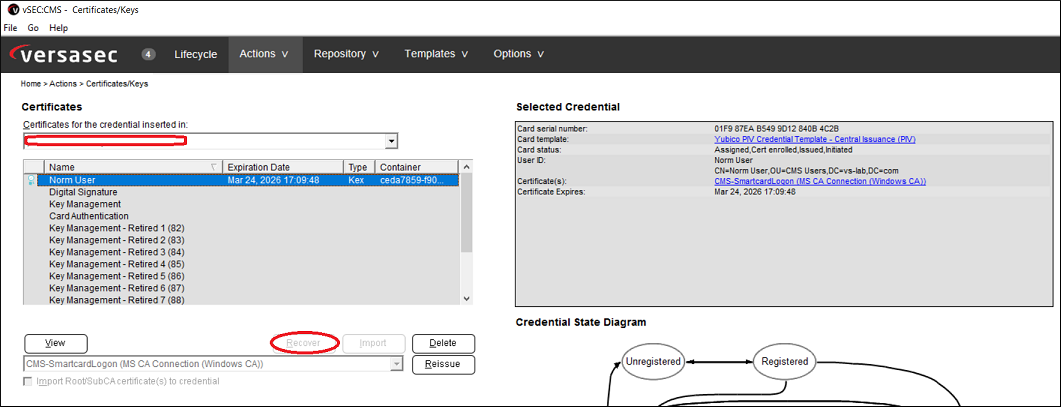The height and width of the screenshot is (407, 1061).
Task: Click the Kex type cell in Norm User row
Action: [x=356, y=180]
